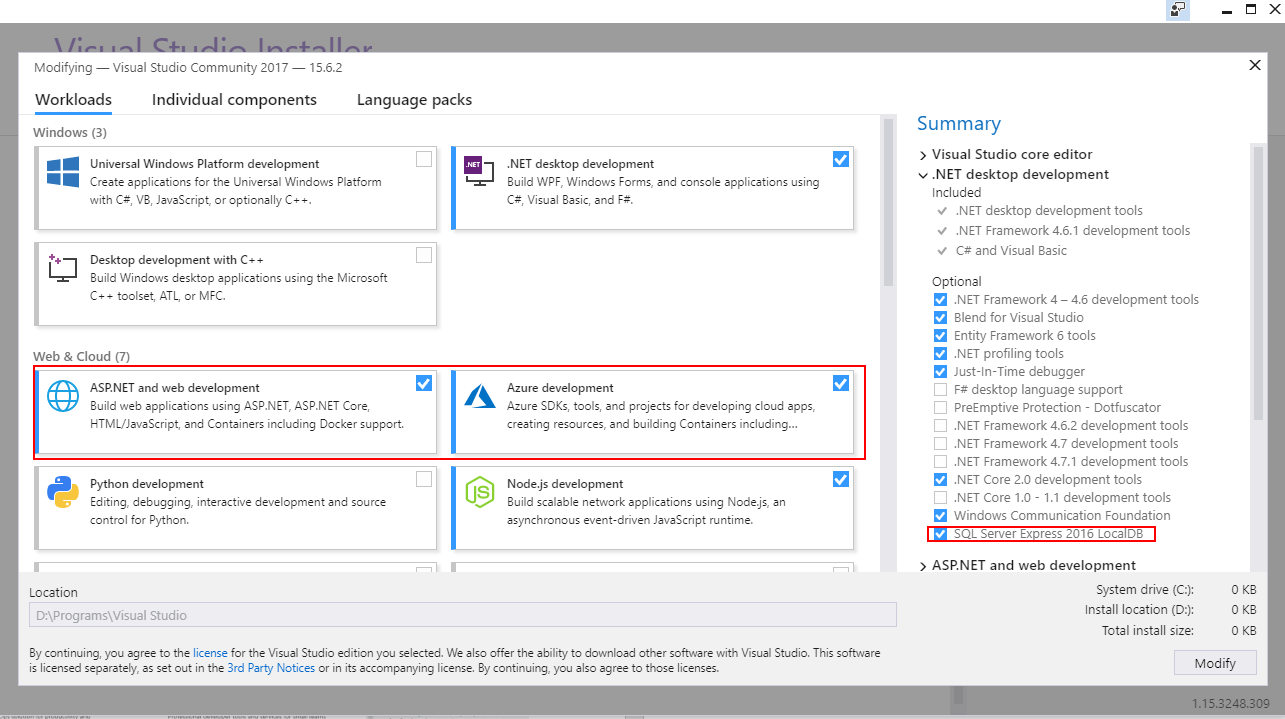Open the Language packs tab

click(414, 100)
